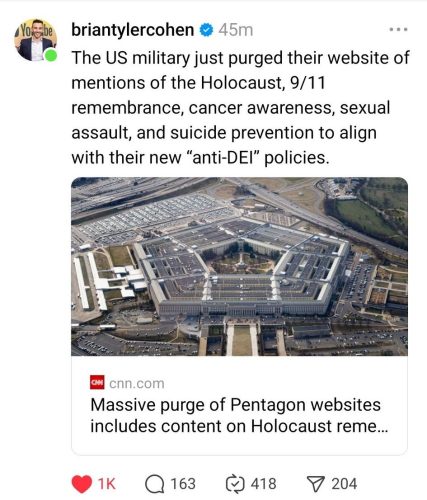Click the green dot on the avatar
The image size is (427, 500).
pos(51,55)
